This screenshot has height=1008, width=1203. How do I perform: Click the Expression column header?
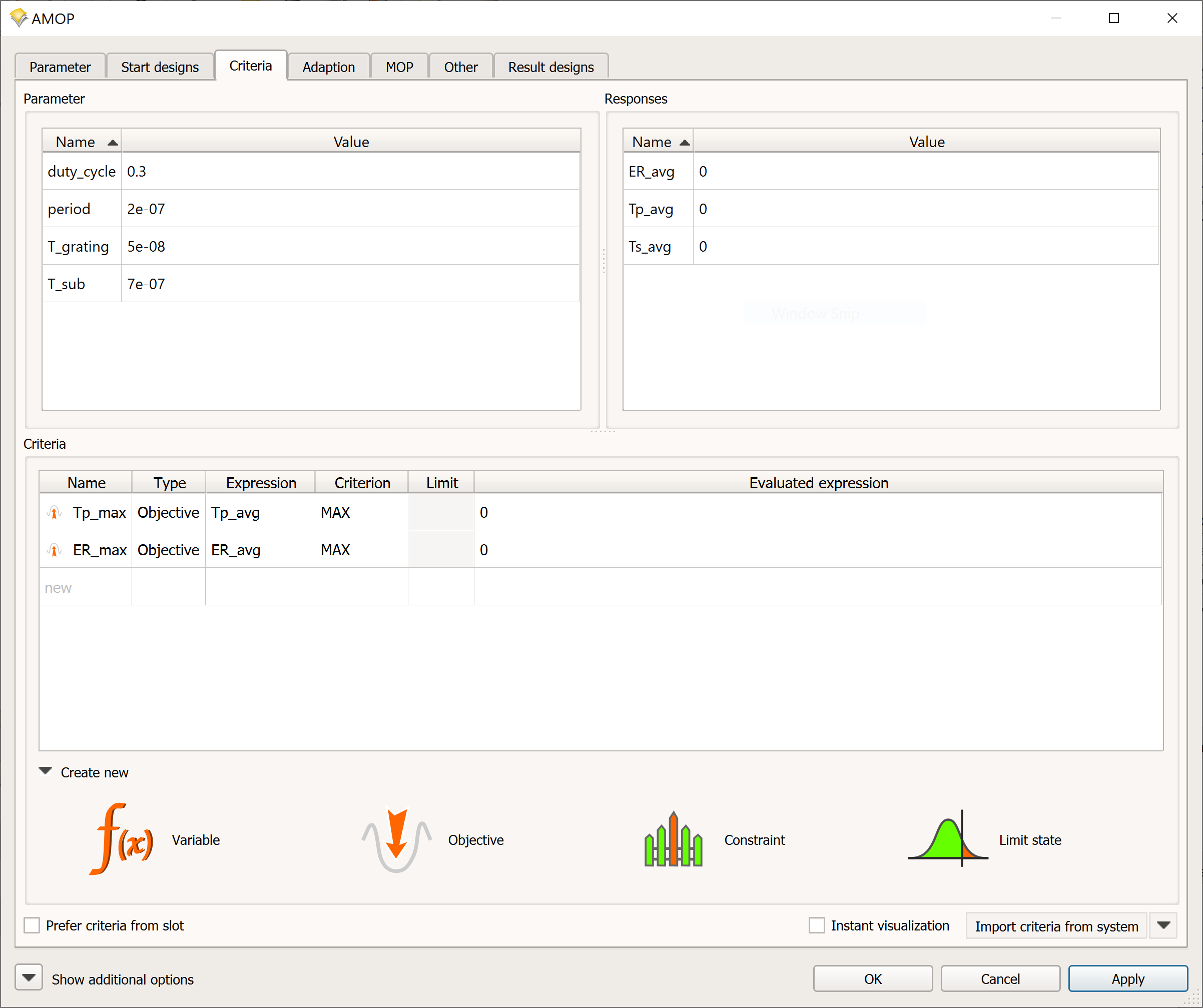point(261,483)
